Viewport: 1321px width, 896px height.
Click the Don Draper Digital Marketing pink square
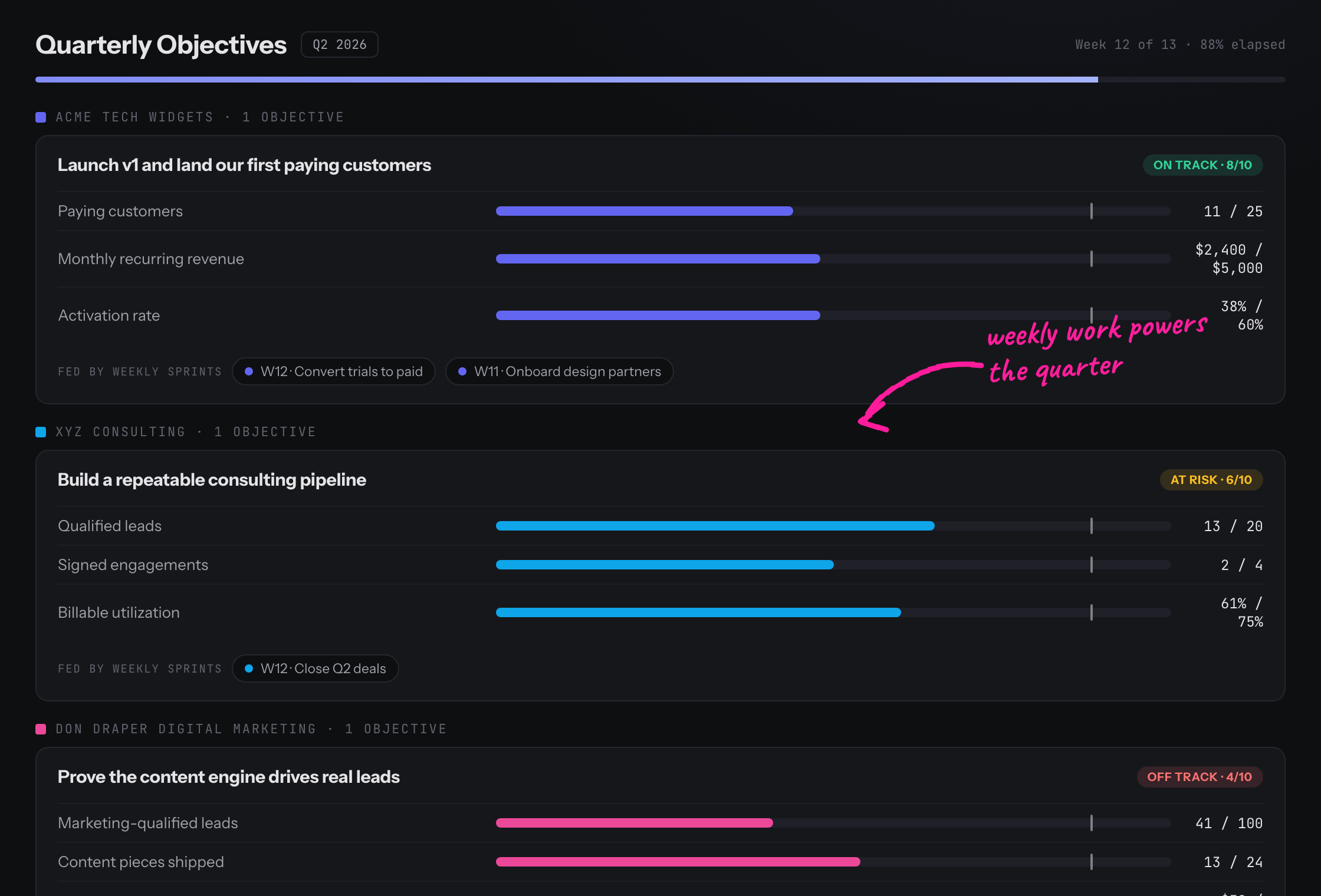point(41,729)
